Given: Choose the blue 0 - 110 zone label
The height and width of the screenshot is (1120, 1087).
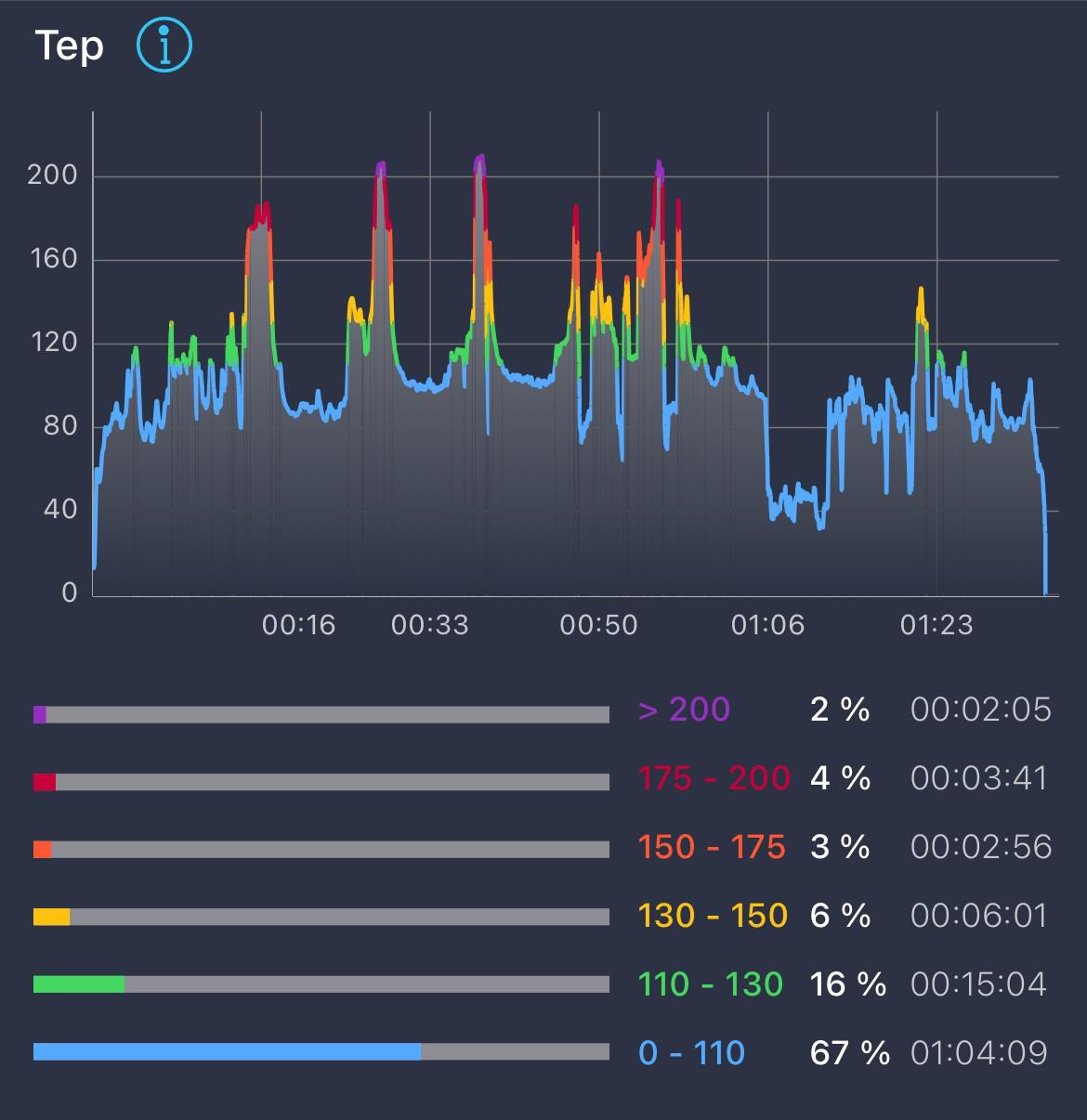Looking at the screenshot, I should (x=691, y=1053).
